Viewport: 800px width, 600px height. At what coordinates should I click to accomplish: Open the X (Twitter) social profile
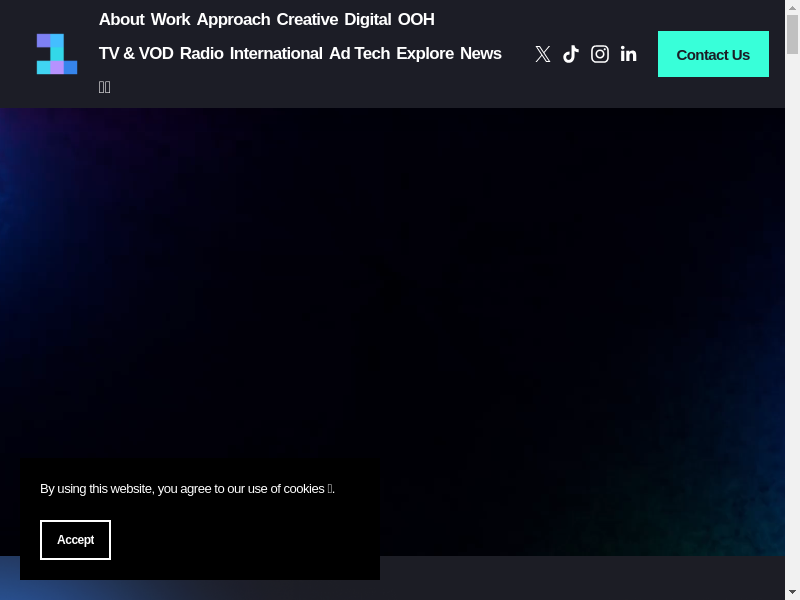tap(542, 54)
